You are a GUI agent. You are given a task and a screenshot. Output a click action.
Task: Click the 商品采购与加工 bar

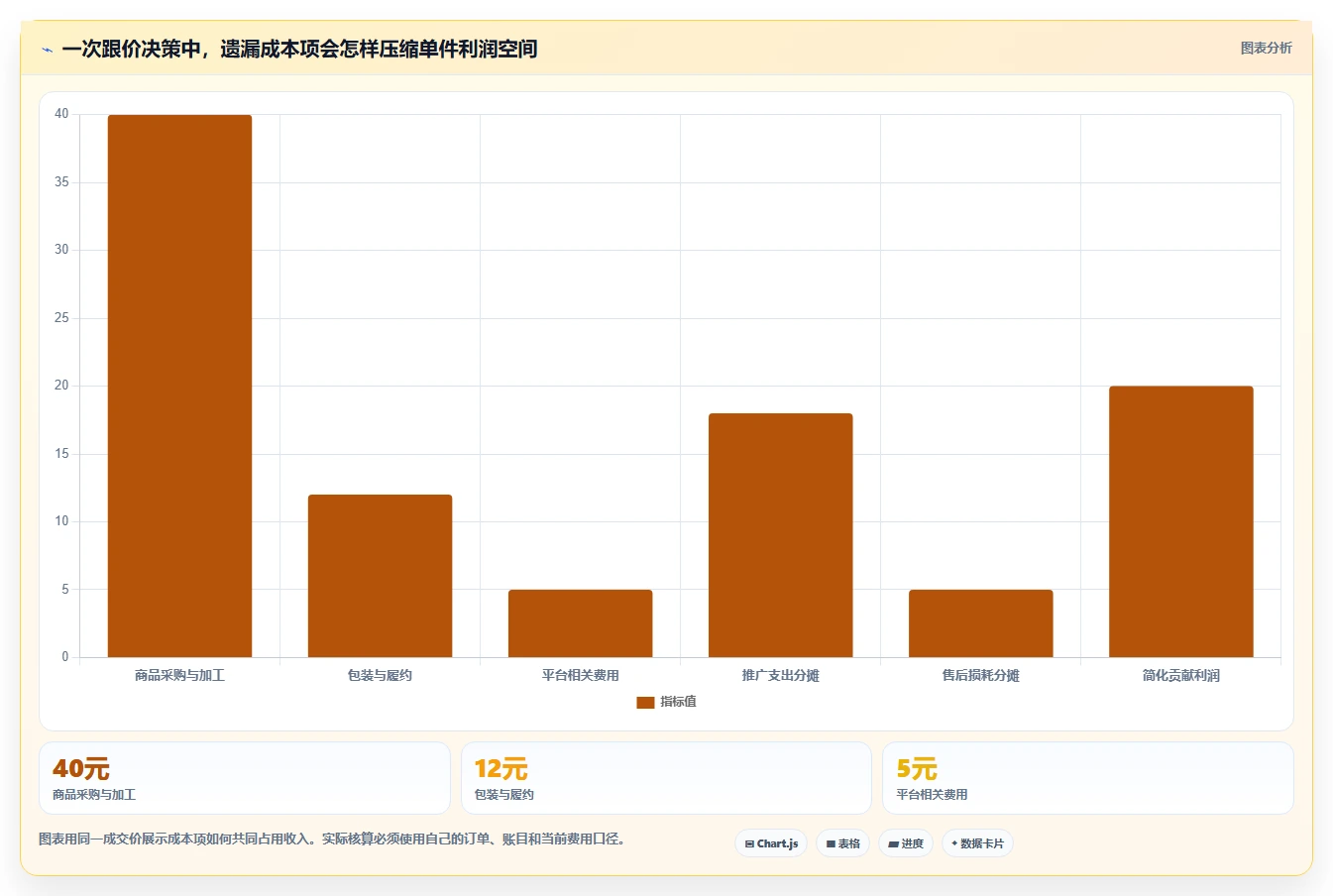[x=179, y=386]
